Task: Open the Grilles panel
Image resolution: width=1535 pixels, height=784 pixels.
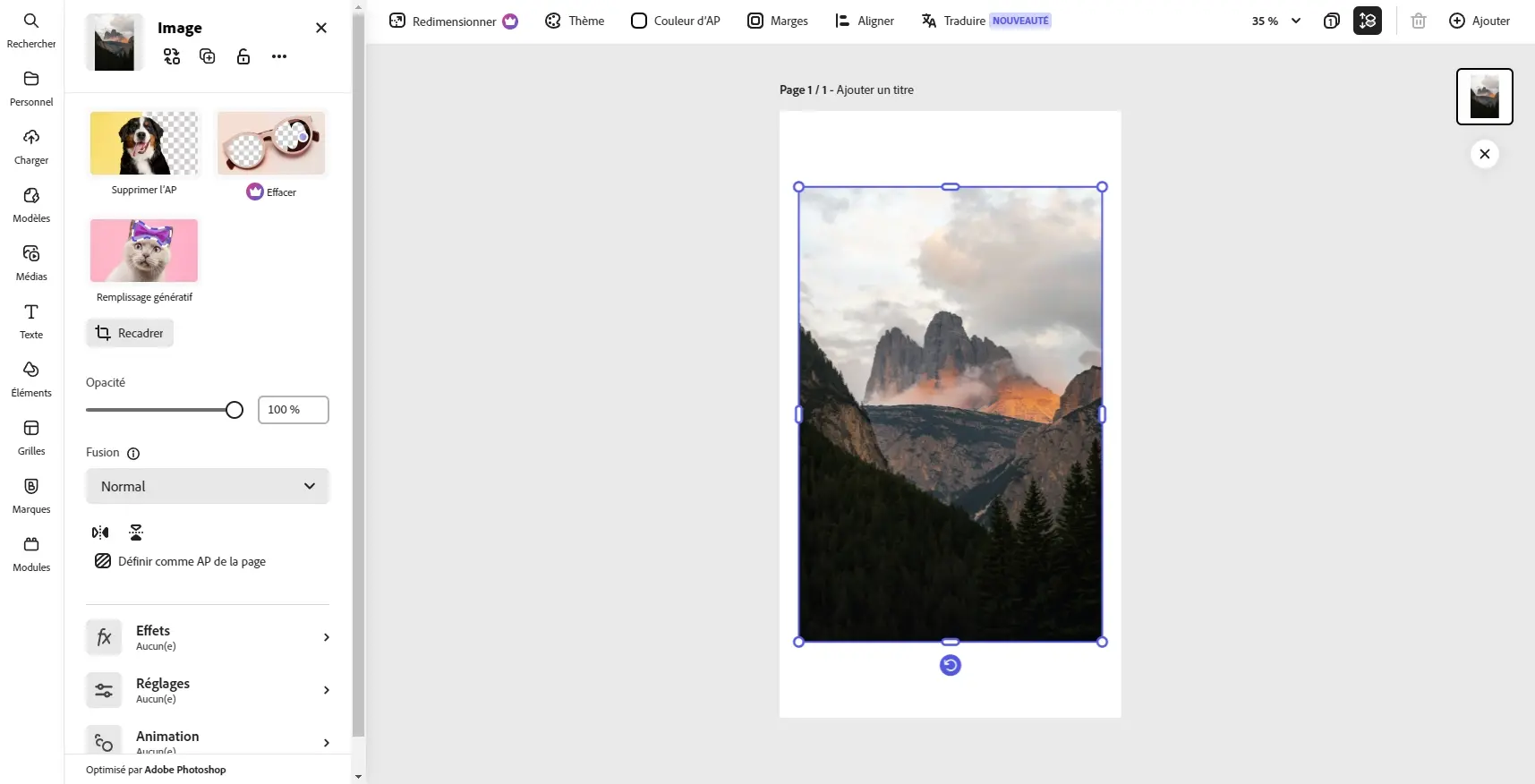Action: tap(31, 437)
